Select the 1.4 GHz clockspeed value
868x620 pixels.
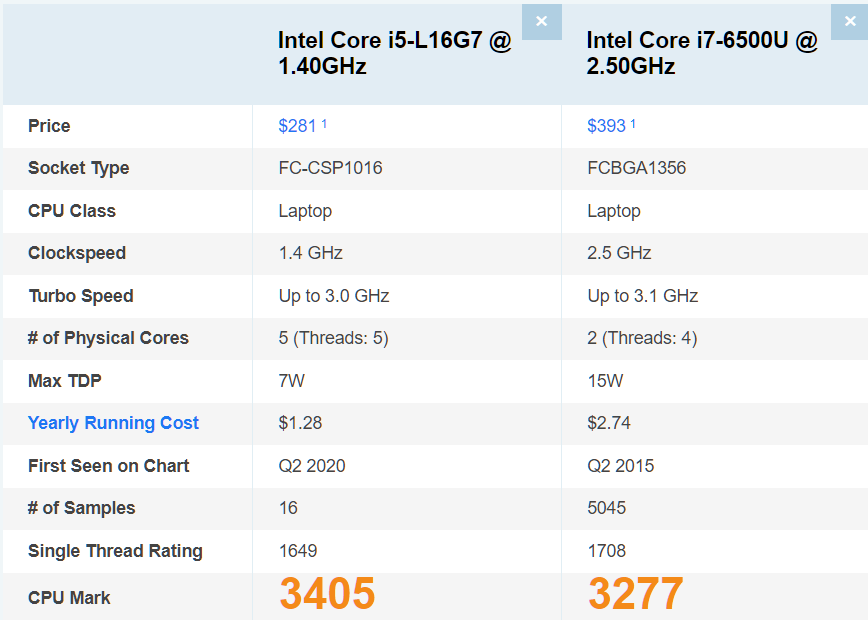311,253
